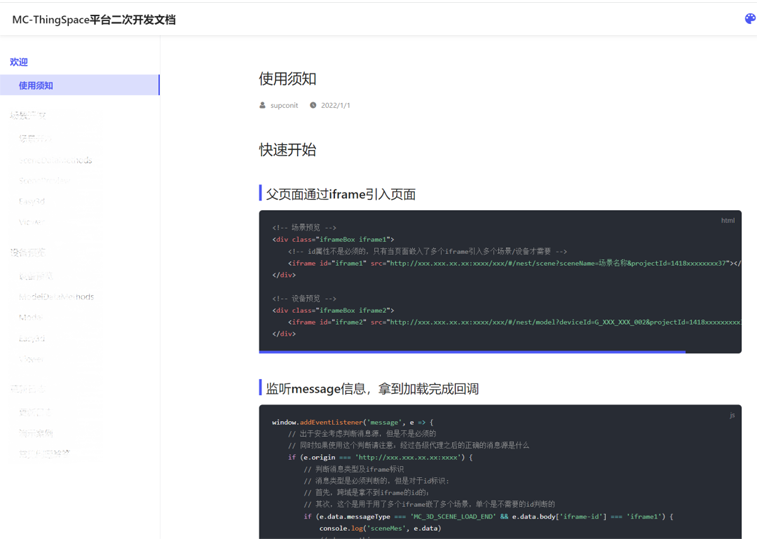The height and width of the screenshot is (539, 757).
Task: Click the window.addEventListener code line
Action: point(353,422)
